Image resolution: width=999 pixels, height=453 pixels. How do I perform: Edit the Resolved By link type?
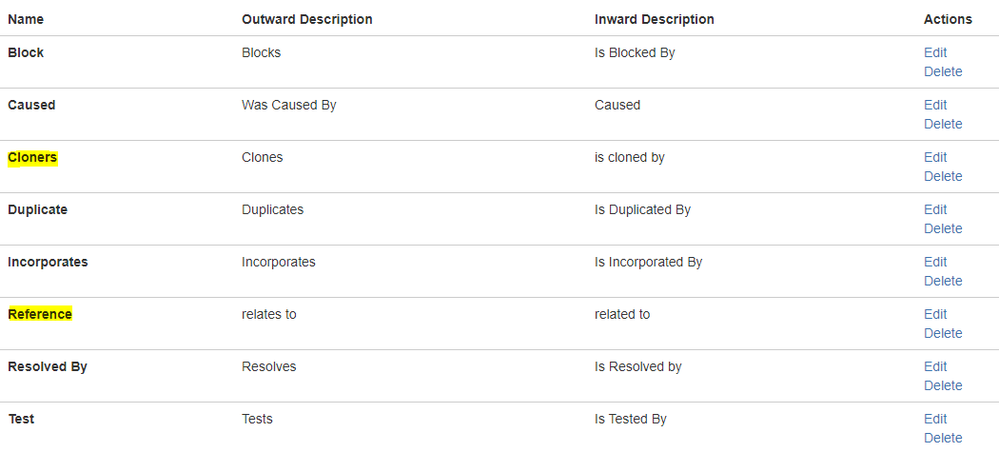(935, 366)
